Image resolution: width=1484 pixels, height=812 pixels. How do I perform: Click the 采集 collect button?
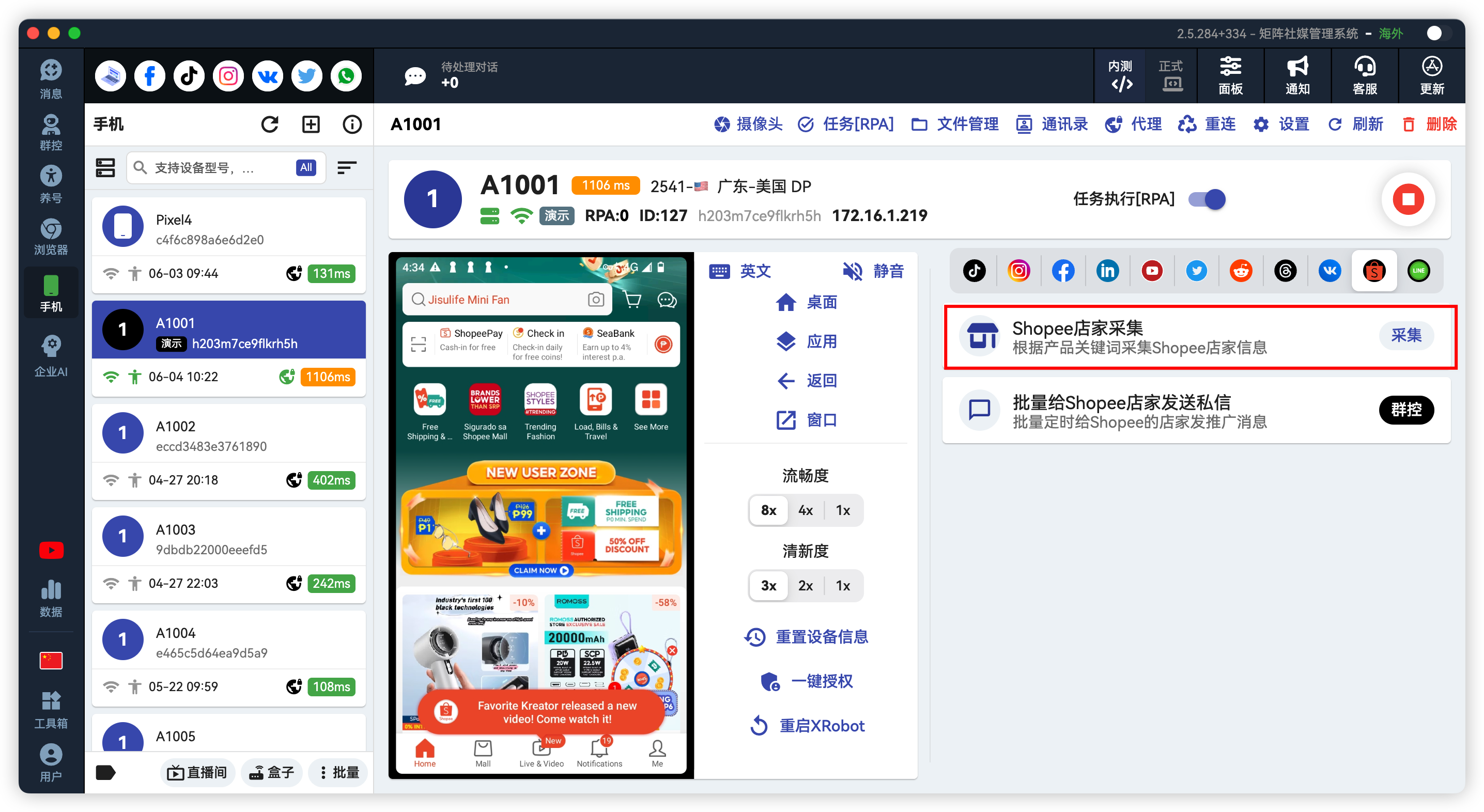point(1406,335)
